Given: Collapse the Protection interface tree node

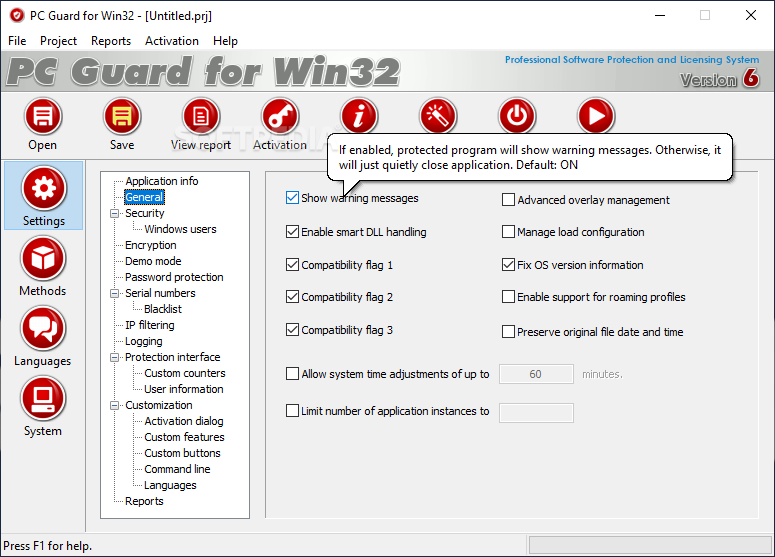Looking at the screenshot, I should [x=115, y=357].
